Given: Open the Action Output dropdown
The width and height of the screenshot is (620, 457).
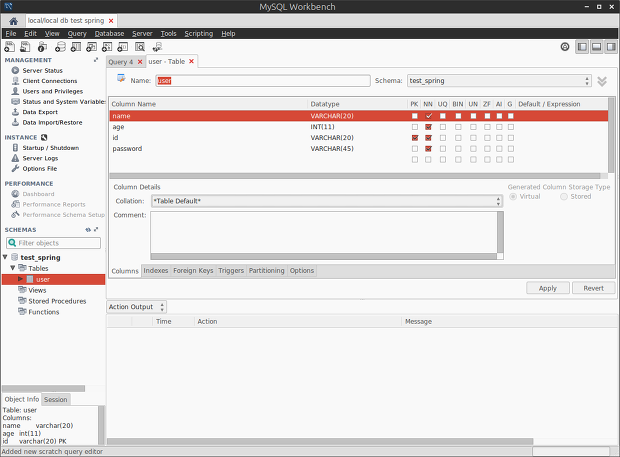Looking at the screenshot, I should tap(136, 307).
